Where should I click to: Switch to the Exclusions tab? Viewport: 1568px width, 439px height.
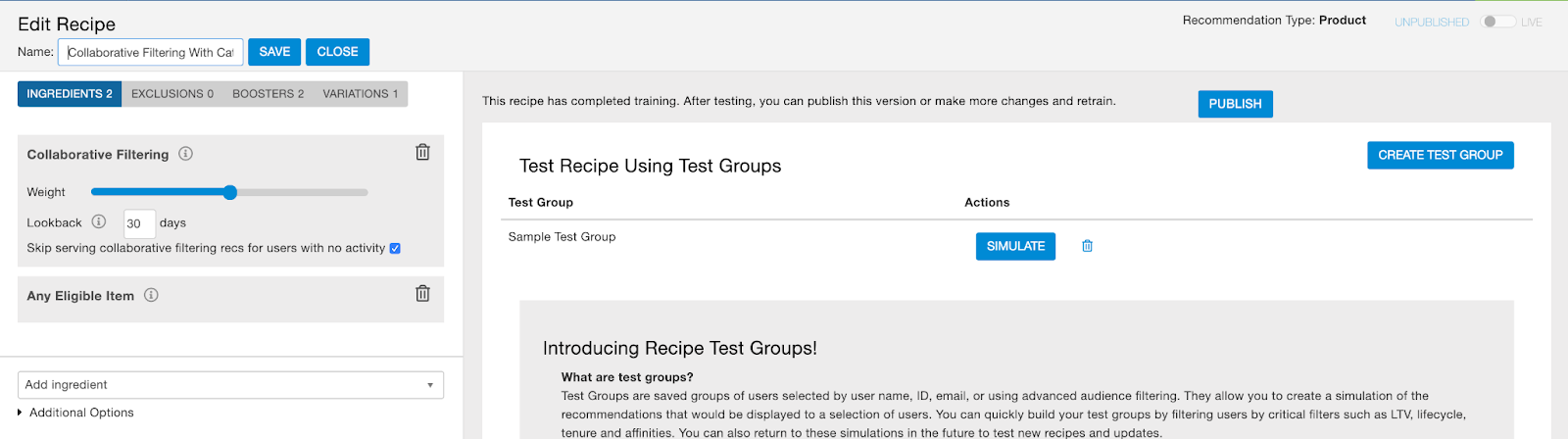(x=172, y=94)
